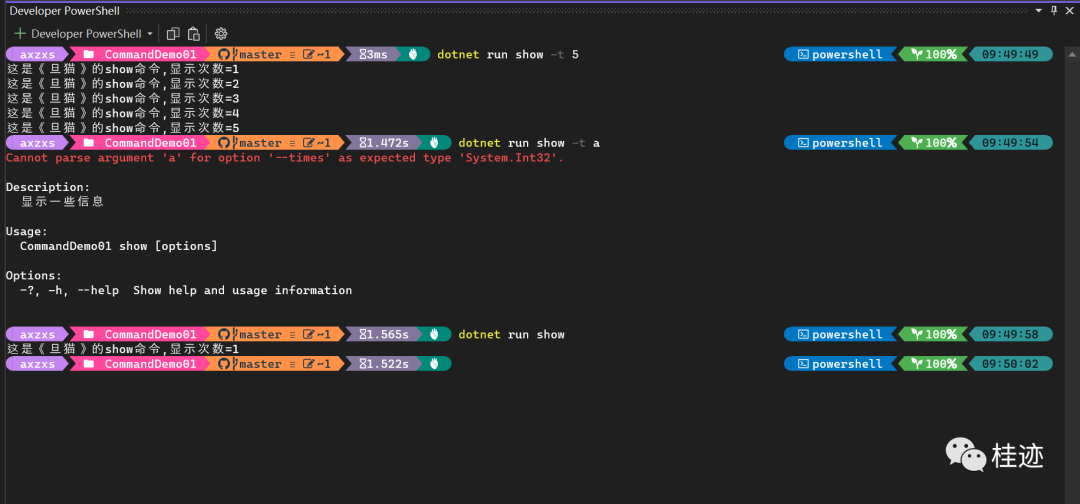Click the master branch segment in last prompt

[259, 364]
